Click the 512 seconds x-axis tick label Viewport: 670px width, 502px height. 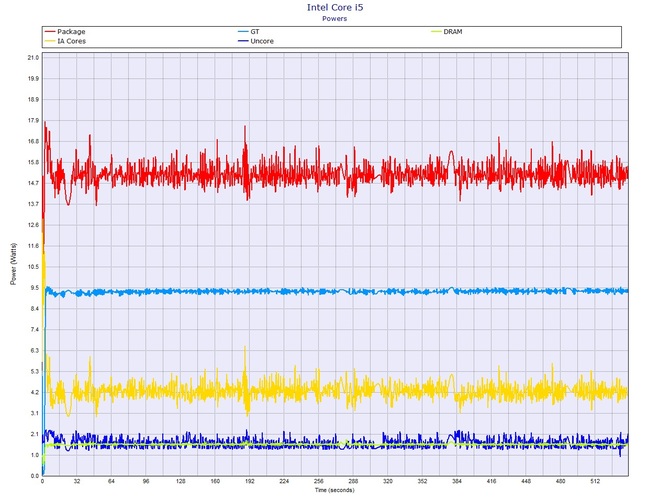coord(595,481)
